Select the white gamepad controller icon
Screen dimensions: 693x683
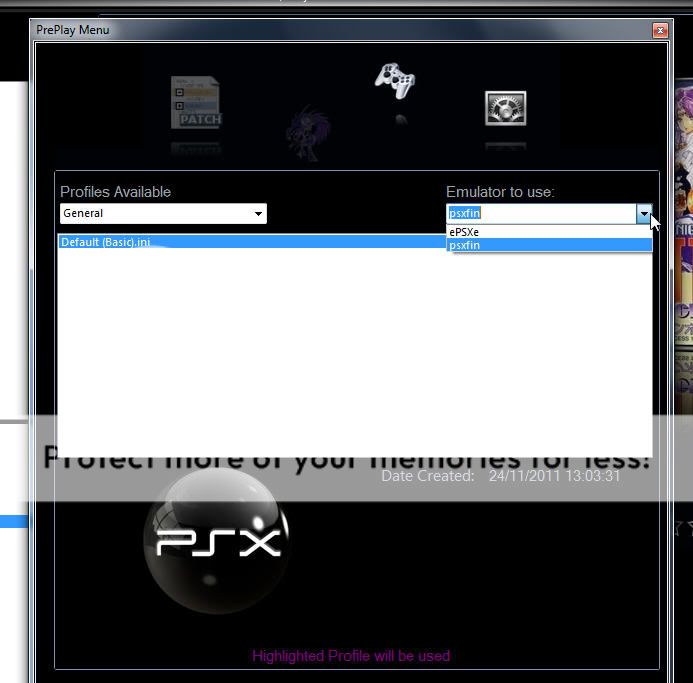pyautogui.click(x=395, y=81)
